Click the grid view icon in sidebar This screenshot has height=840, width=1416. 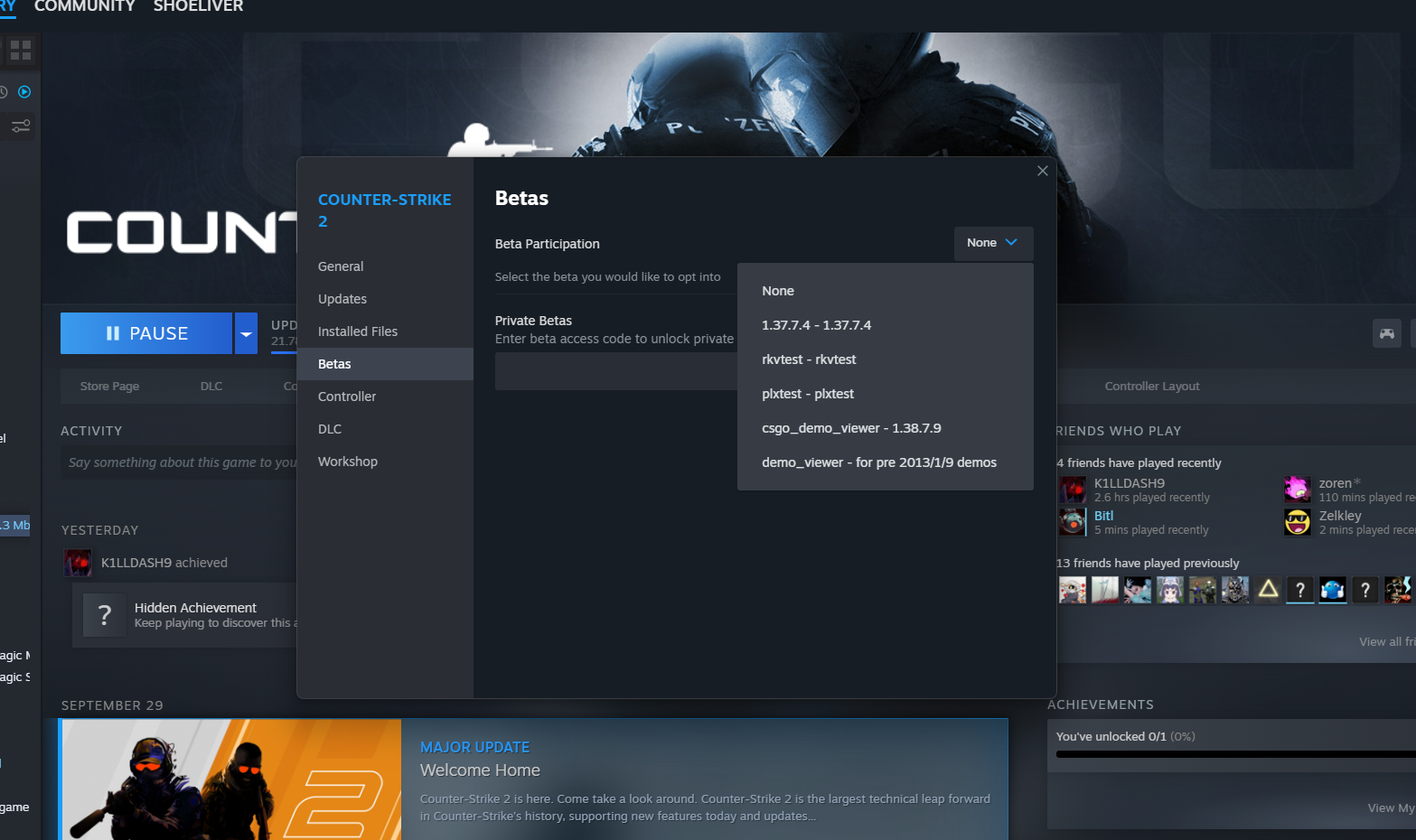point(20,51)
